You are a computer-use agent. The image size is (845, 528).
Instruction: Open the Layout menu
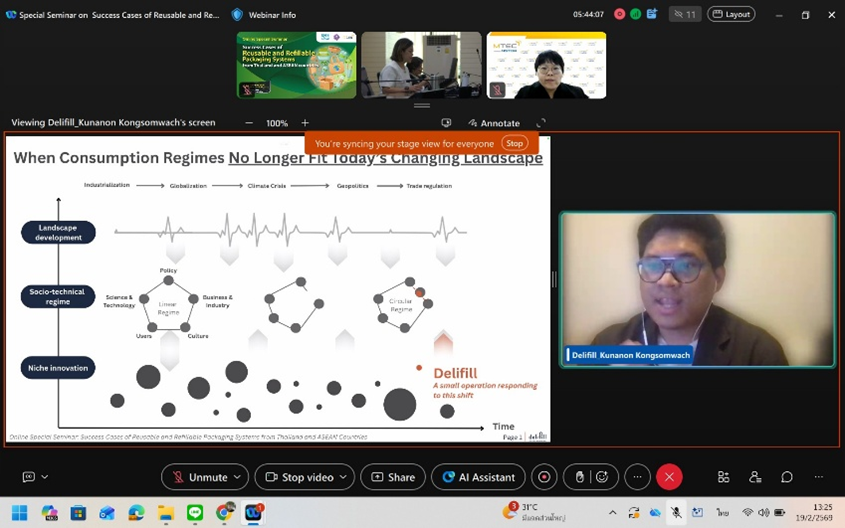click(x=731, y=14)
